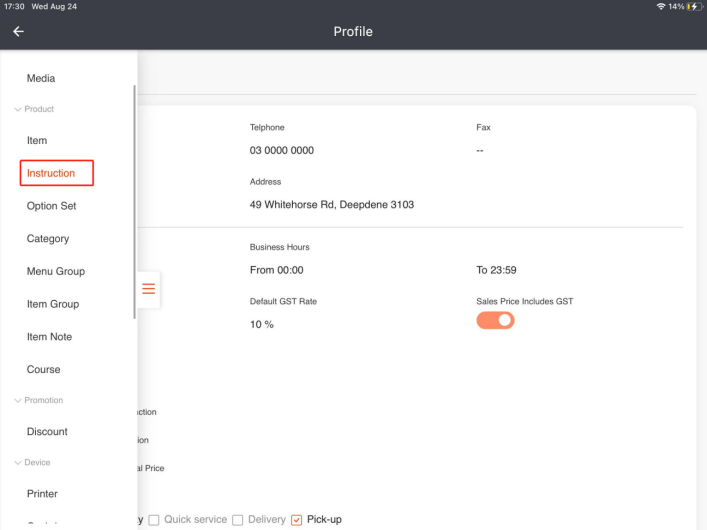
Task: Uncheck the Pick-up checkbox
Action: click(x=296, y=520)
